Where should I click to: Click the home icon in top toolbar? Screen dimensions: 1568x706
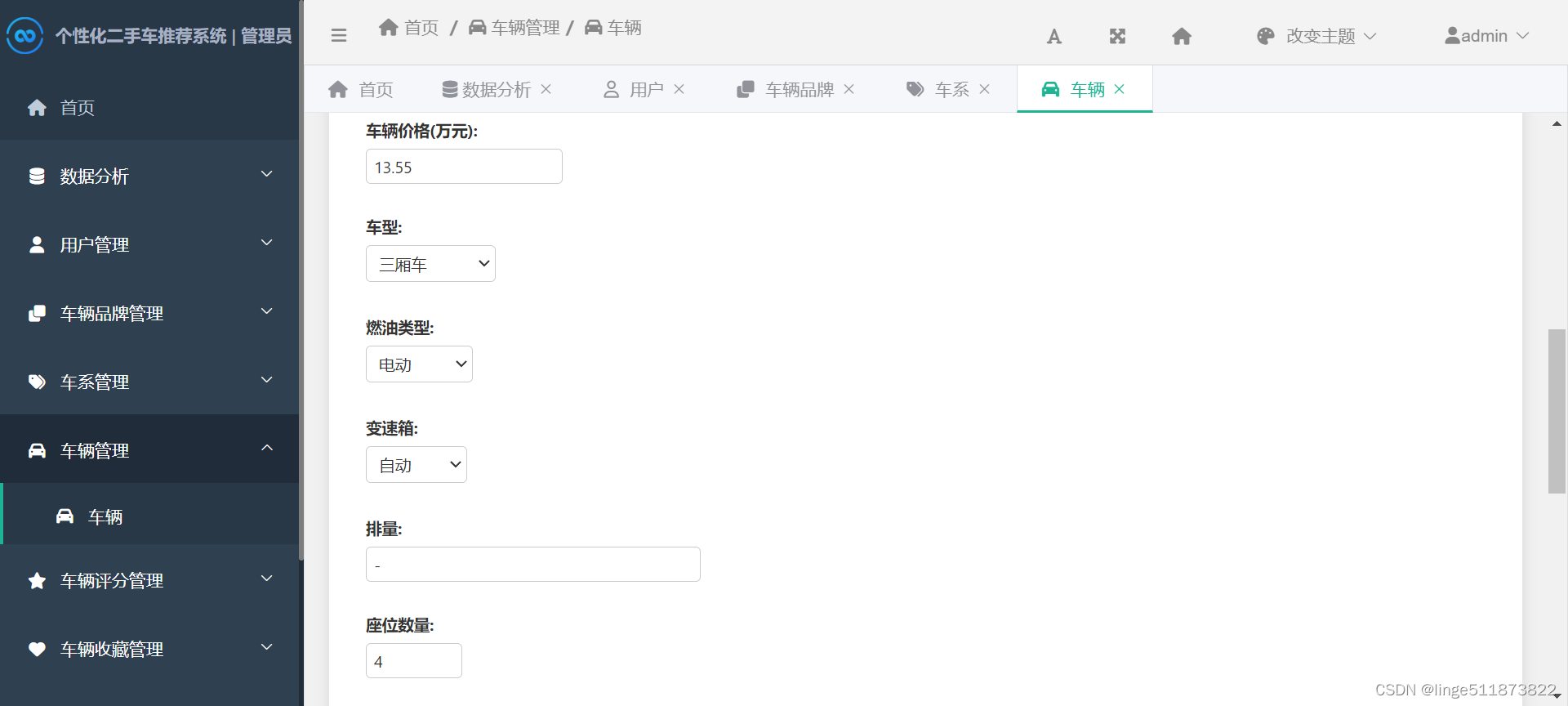coord(1182,36)
